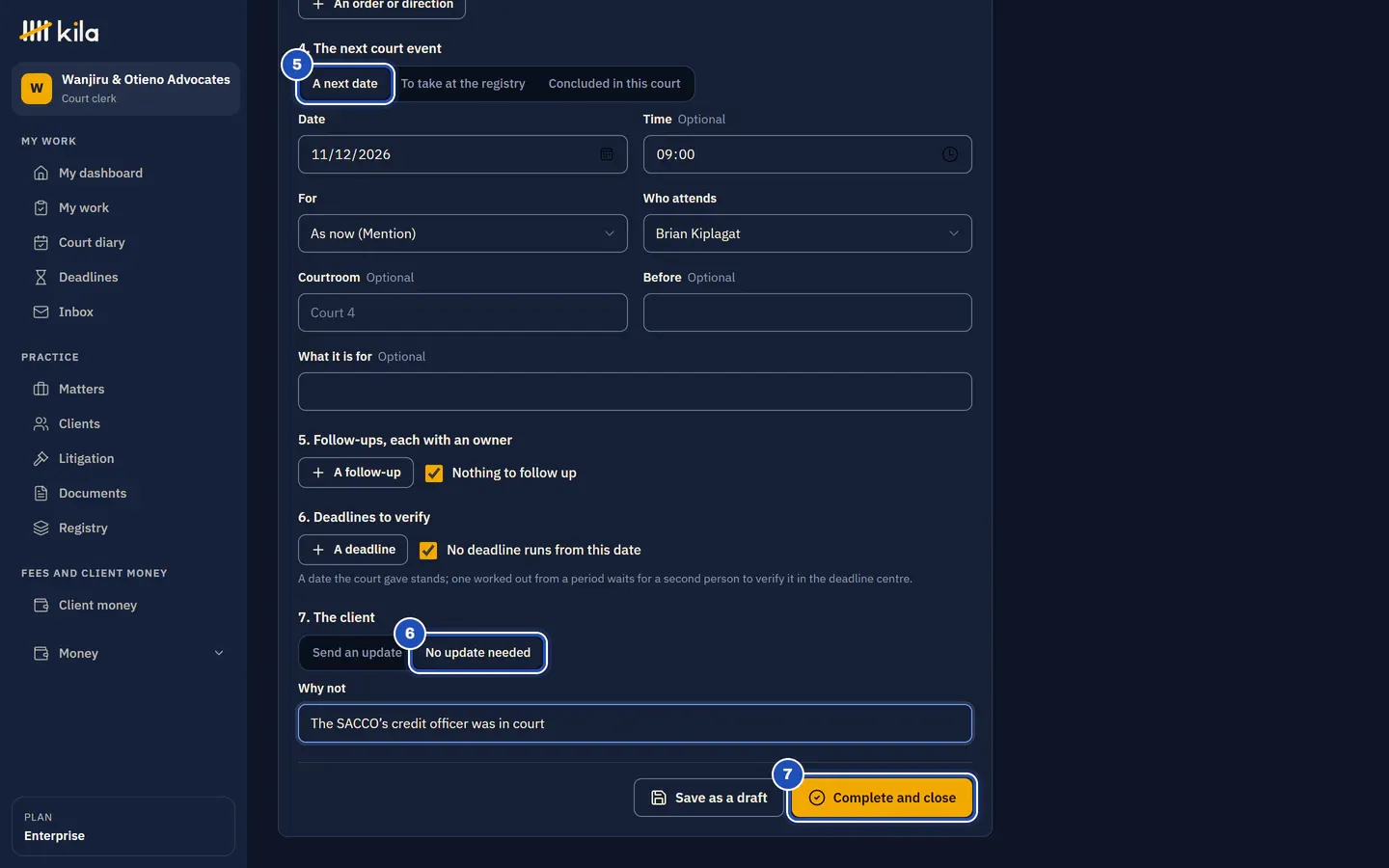The width and height of the screenshot is (1389, 868).
Task: Click the Clients people icon
Action: [41, 424]
